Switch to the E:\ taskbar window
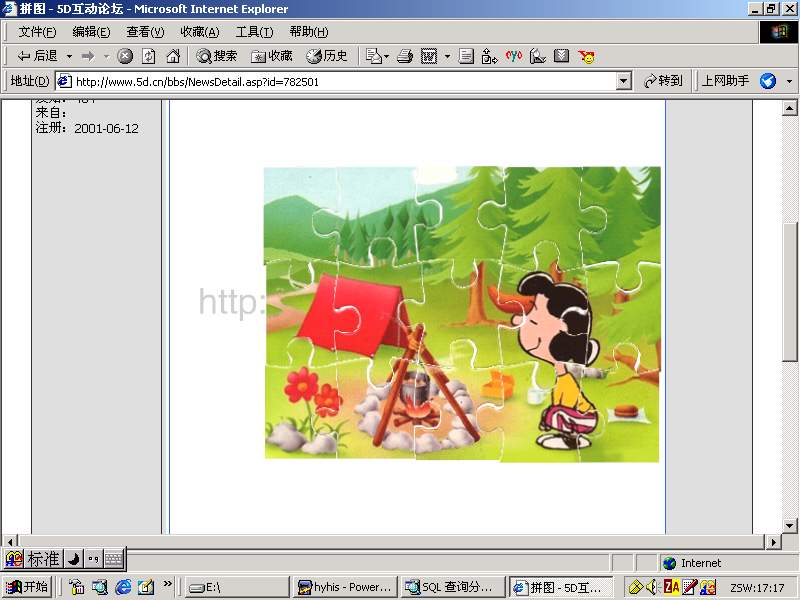This screenshot has height=600, width=800. click(236, 587)
